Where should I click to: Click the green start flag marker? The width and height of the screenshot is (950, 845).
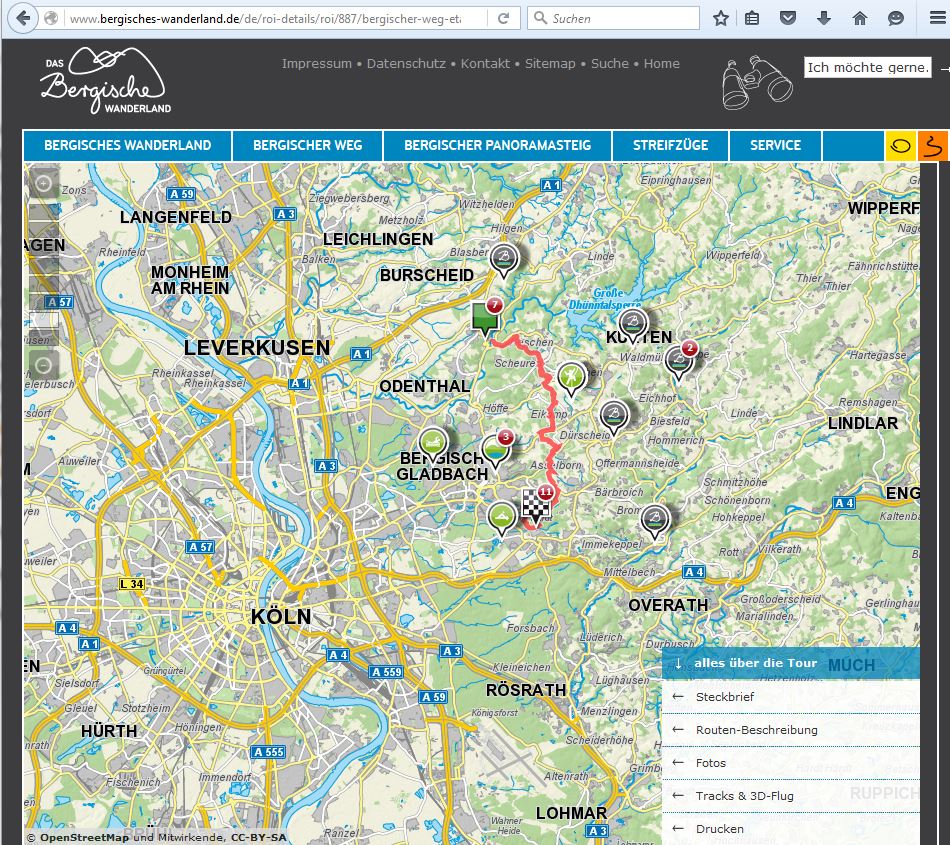485,318
